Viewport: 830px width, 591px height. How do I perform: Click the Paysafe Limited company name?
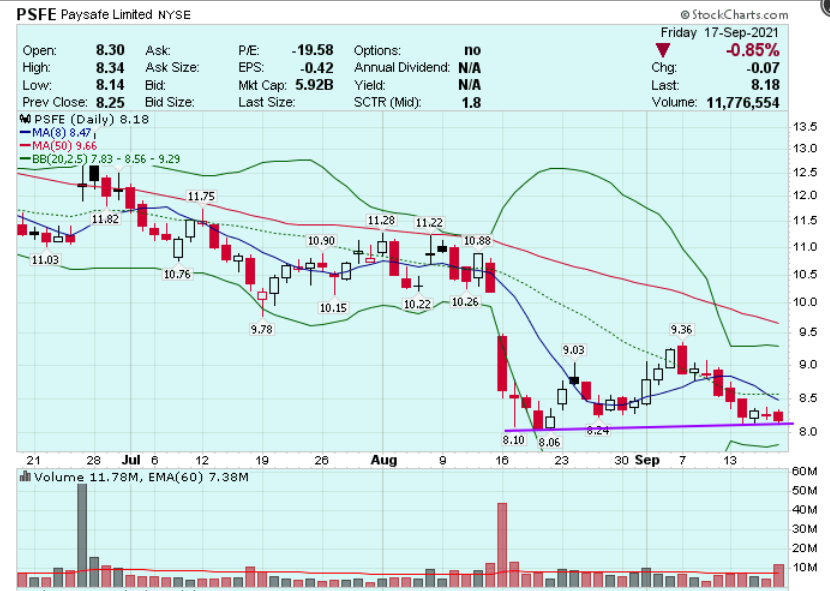click(106, 15)
